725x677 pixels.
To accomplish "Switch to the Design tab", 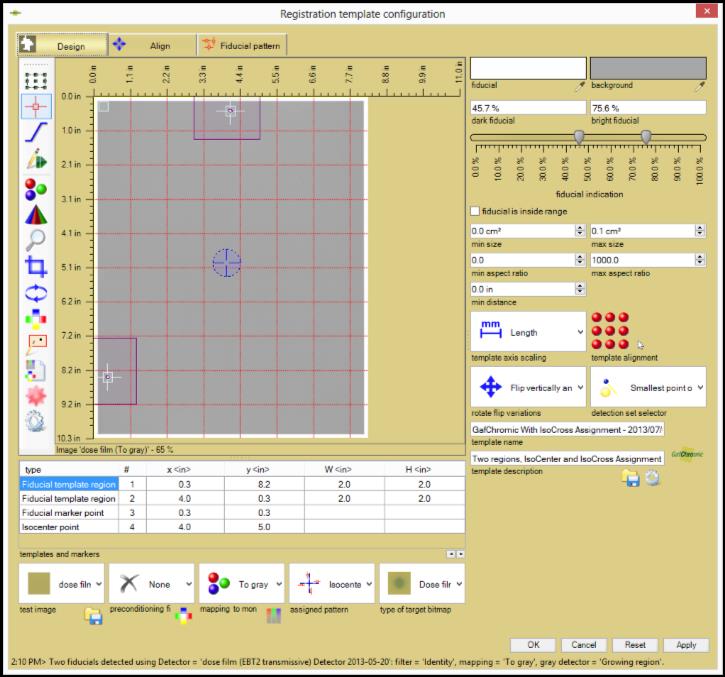I will coord(62,45).
